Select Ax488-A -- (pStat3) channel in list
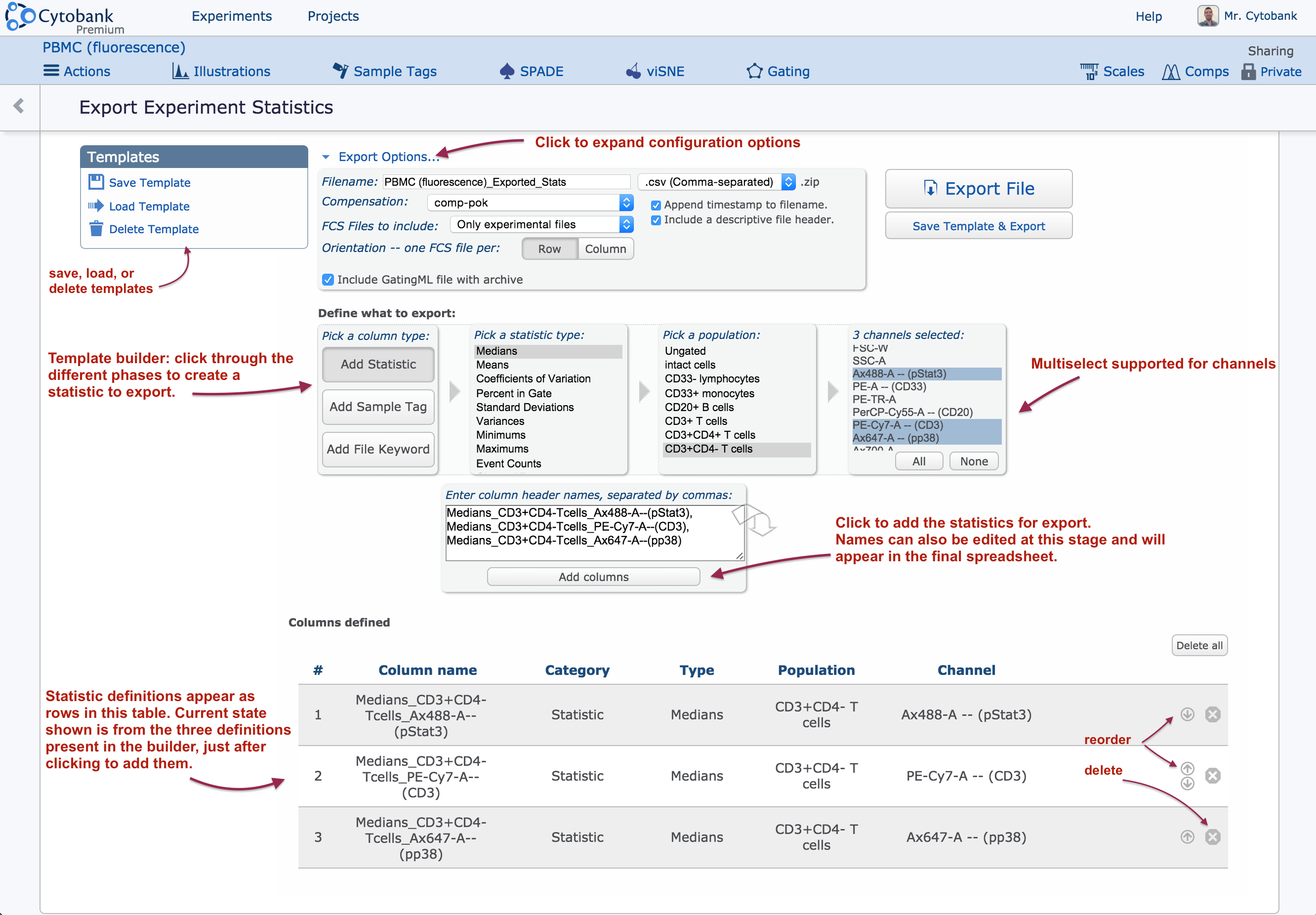Screen dimensions: 1316x915 pos(926,374)
